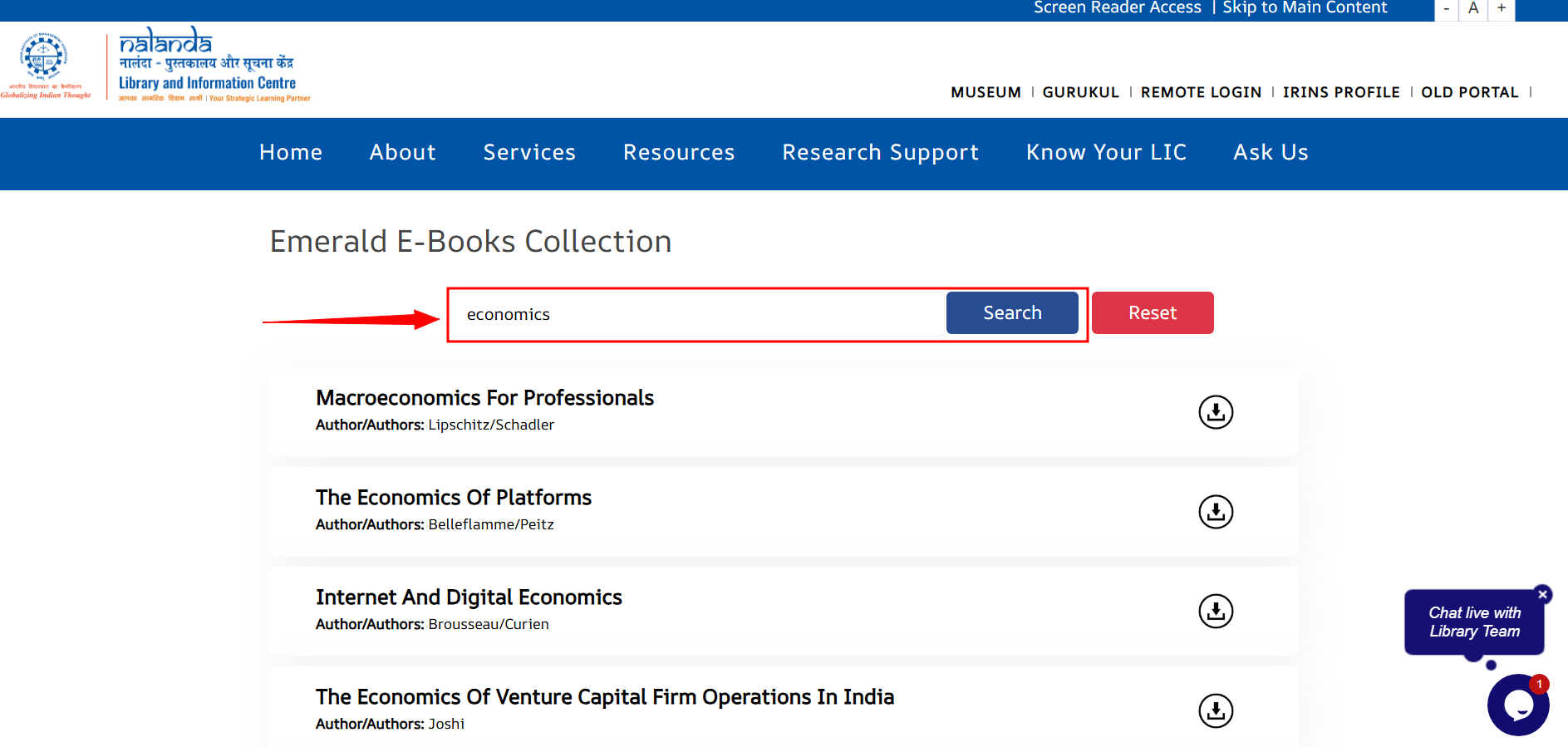The width and height of the screenshot is (1568, 747).
Task: Open the Remote Login link
Action: 1201,92
